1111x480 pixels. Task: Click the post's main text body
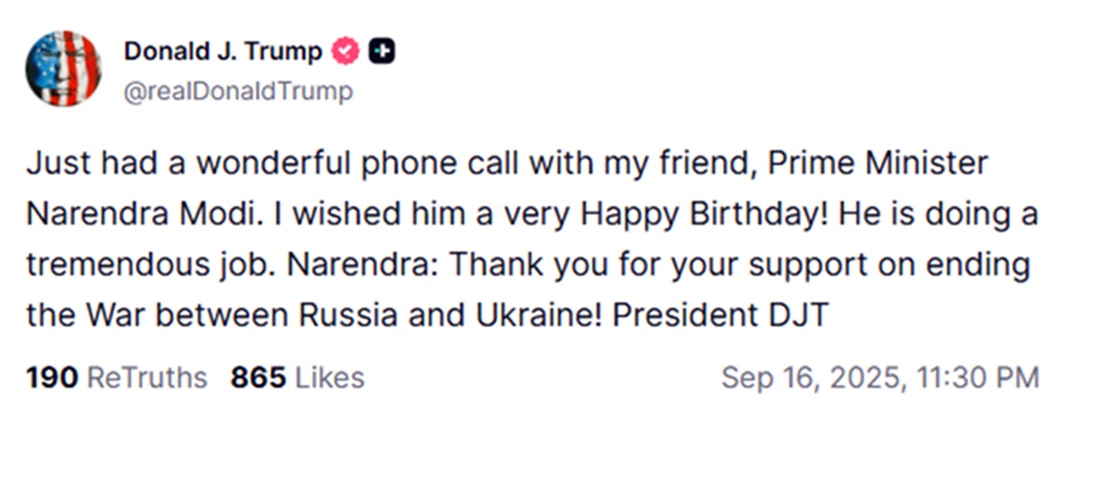click(520, 240)
